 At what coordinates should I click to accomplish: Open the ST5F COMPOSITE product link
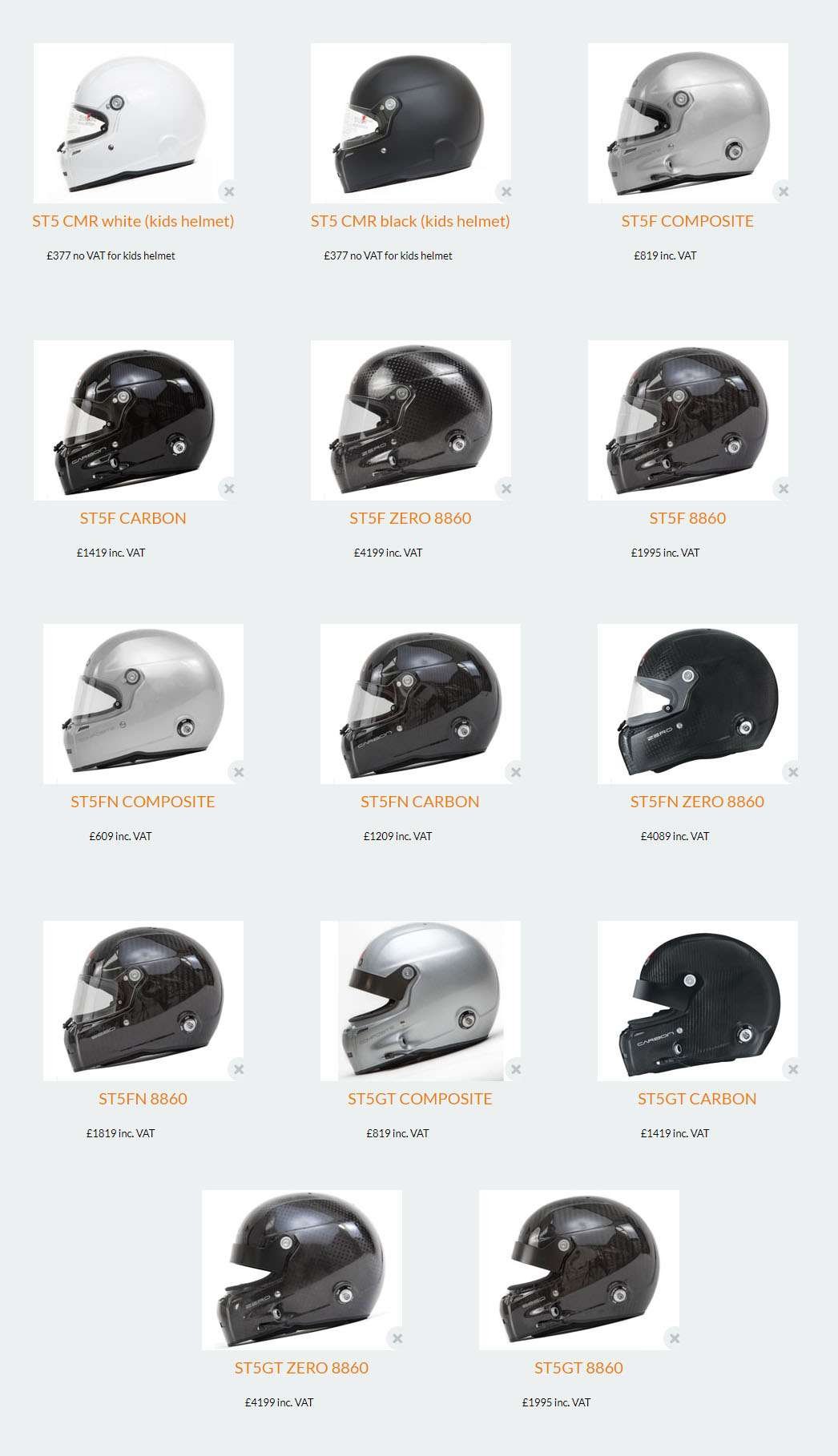[687, 221]
